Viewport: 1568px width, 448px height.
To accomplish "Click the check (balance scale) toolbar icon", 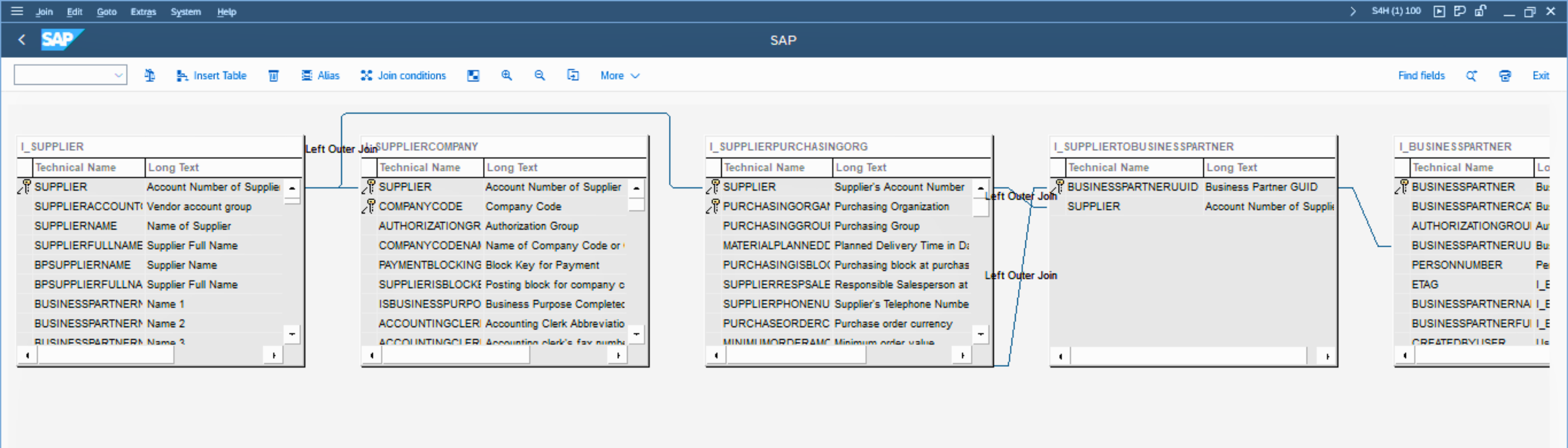I will (150, 75).
